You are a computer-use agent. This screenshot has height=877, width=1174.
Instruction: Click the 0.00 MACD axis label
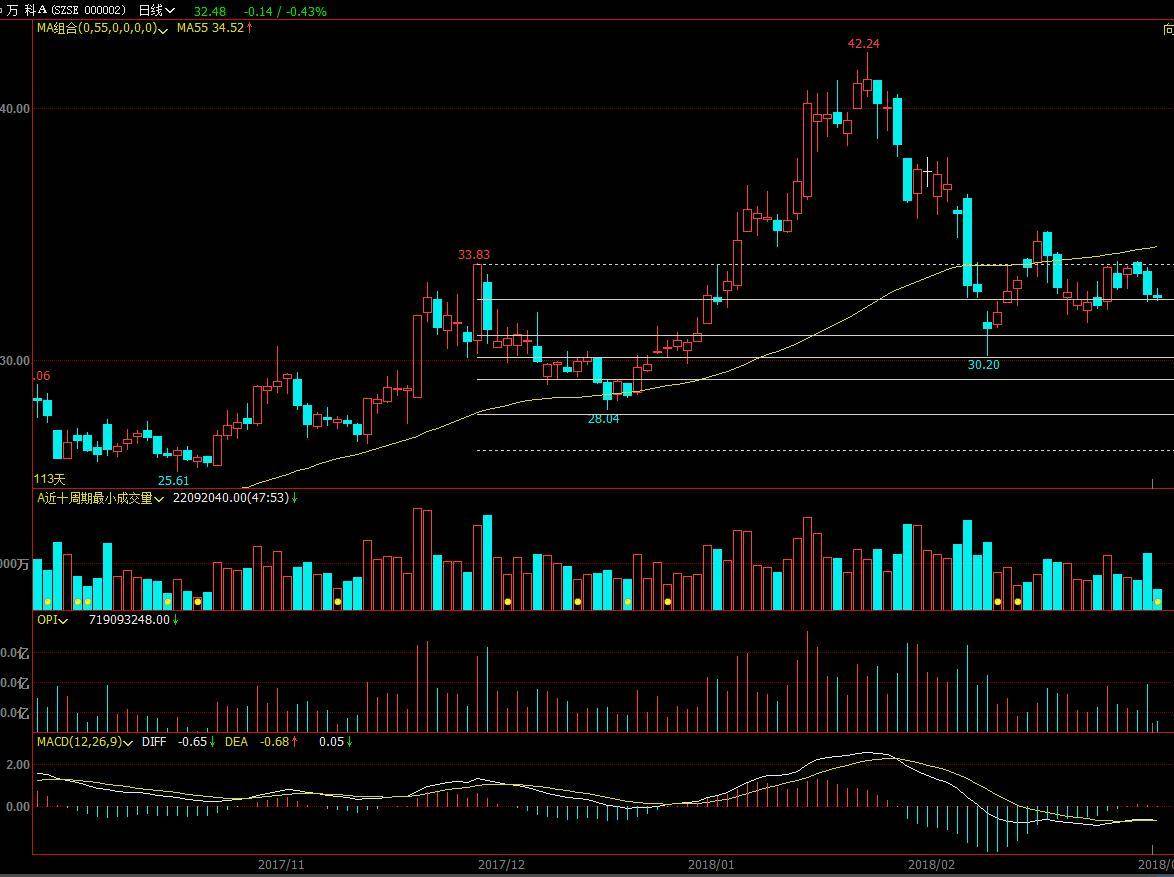(18, 807)
